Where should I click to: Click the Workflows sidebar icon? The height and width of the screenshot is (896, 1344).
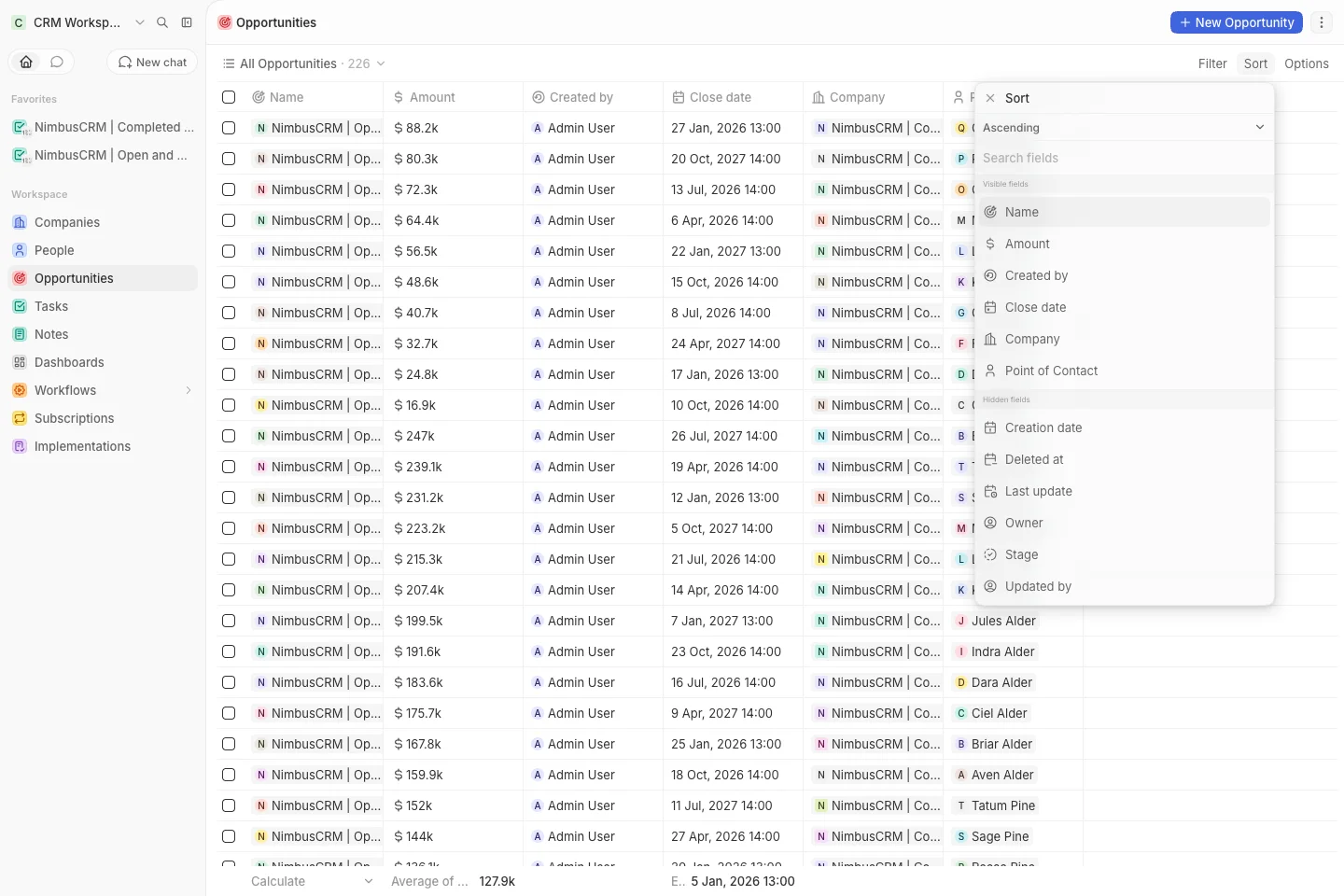pyautogui.click(x=20, y=390)
